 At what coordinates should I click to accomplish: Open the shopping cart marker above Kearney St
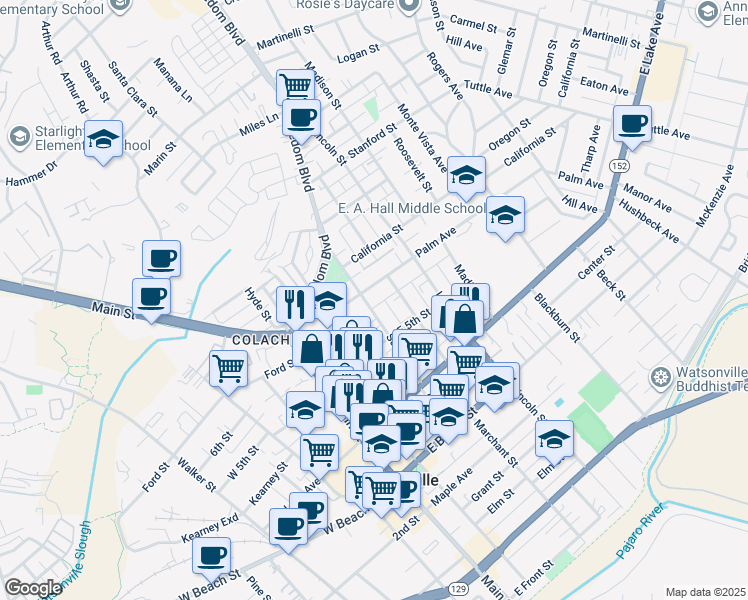point(320,453)
